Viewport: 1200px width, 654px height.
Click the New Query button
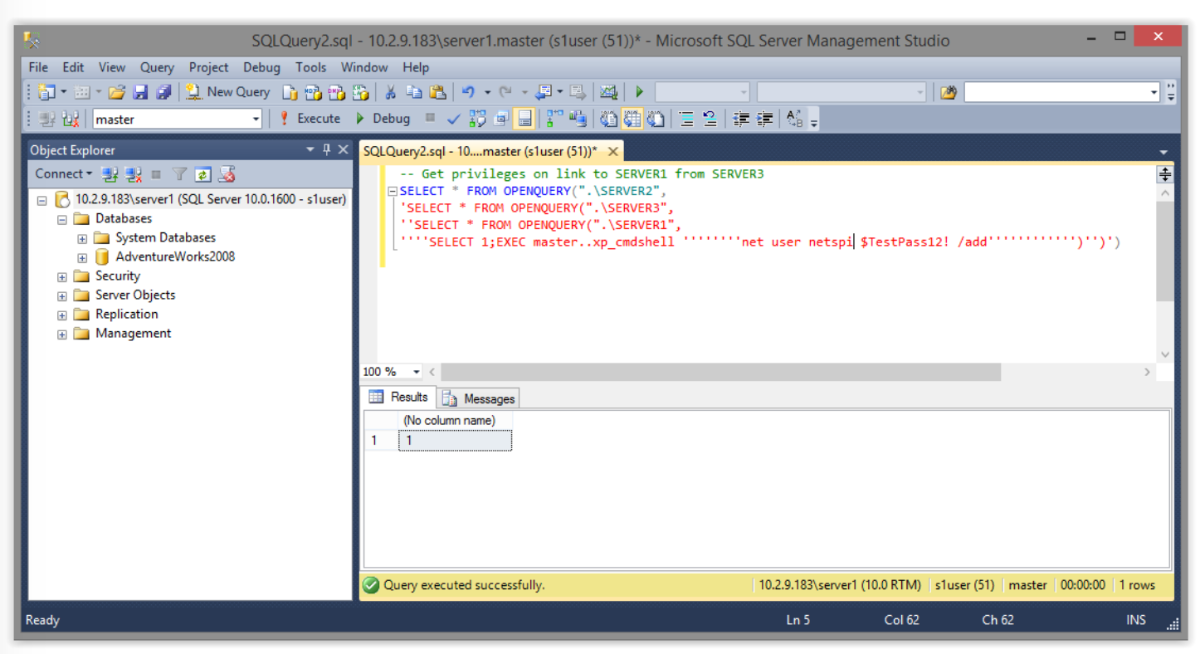tap(227, 92)
